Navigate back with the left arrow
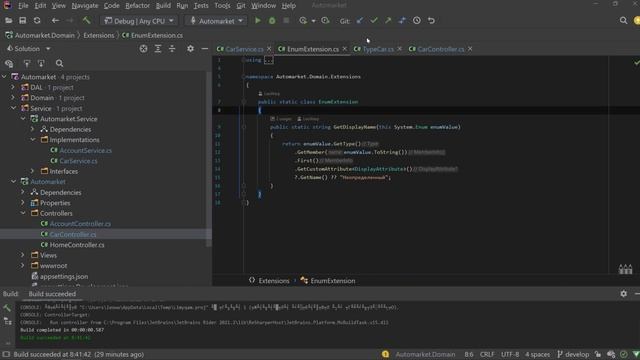 (x=55, y=20)
